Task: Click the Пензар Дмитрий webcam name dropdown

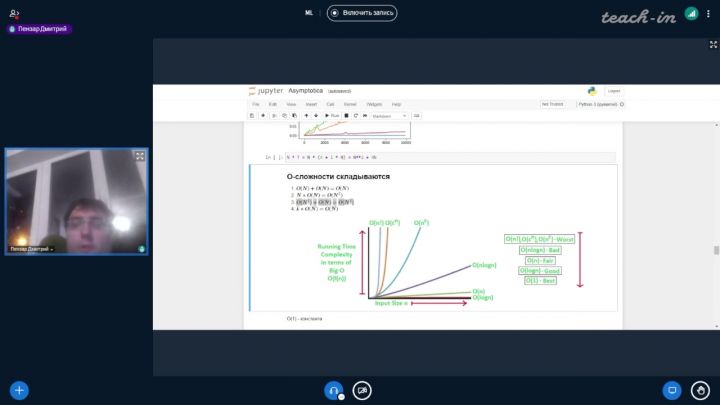Action: click(32, 248)
